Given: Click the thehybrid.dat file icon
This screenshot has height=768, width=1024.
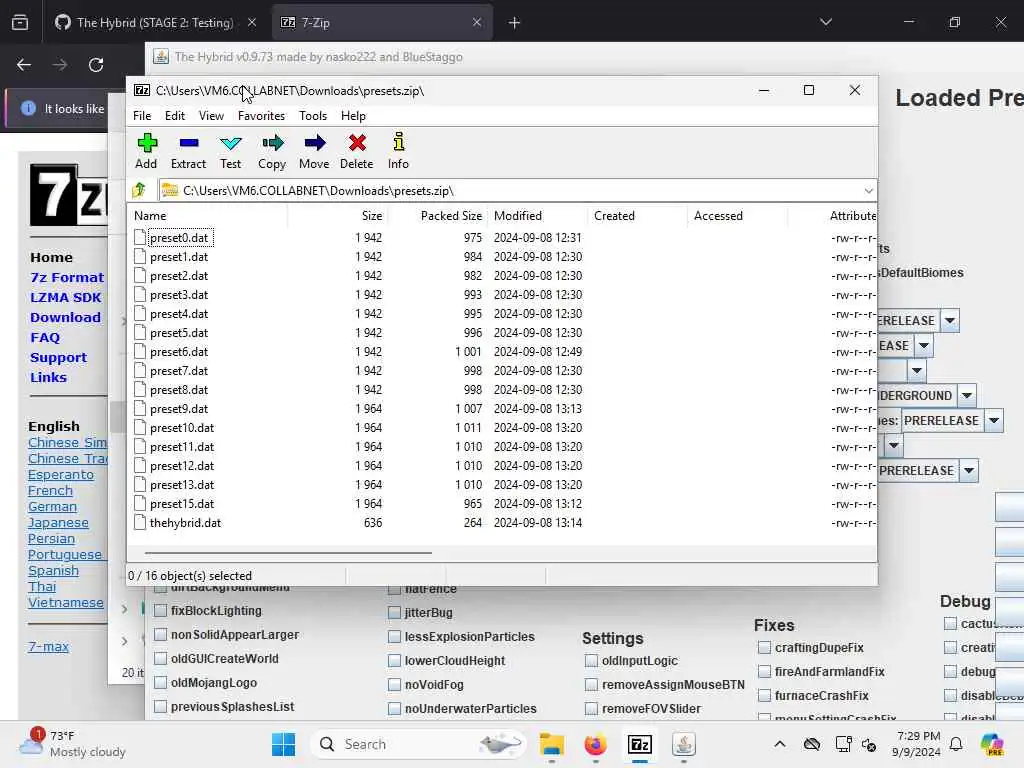Looking at the screenshot, I should pos(140,522).
